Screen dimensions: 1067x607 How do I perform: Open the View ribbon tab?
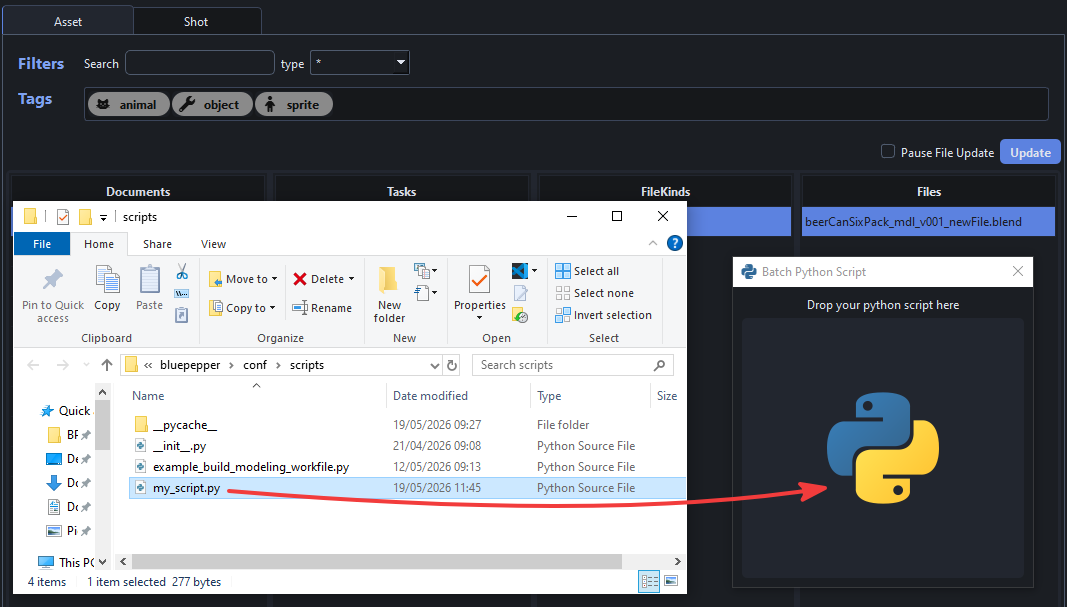(x=213, y=244)
